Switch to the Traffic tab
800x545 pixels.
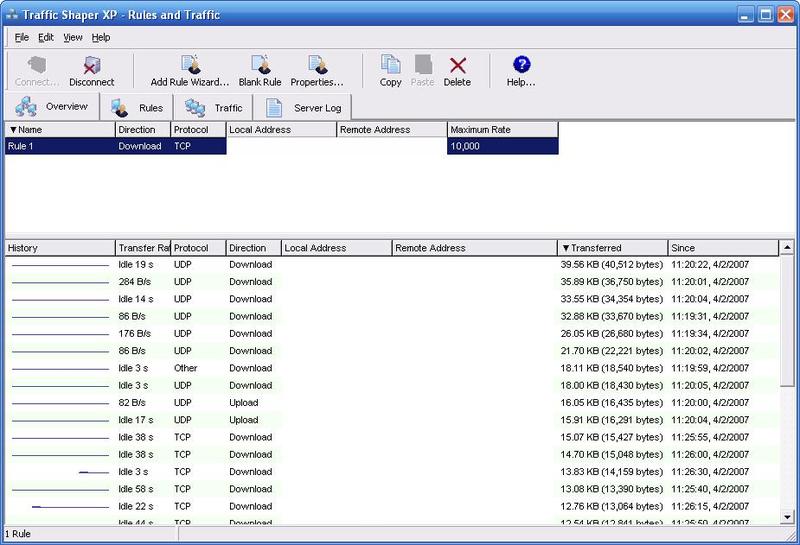(x=213, y=108)
